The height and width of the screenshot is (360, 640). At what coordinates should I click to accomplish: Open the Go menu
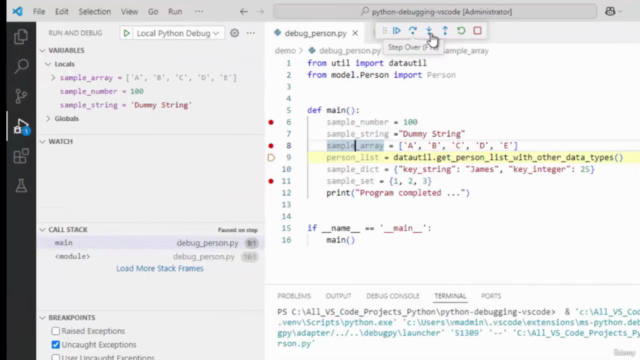(x=153, y=11)
